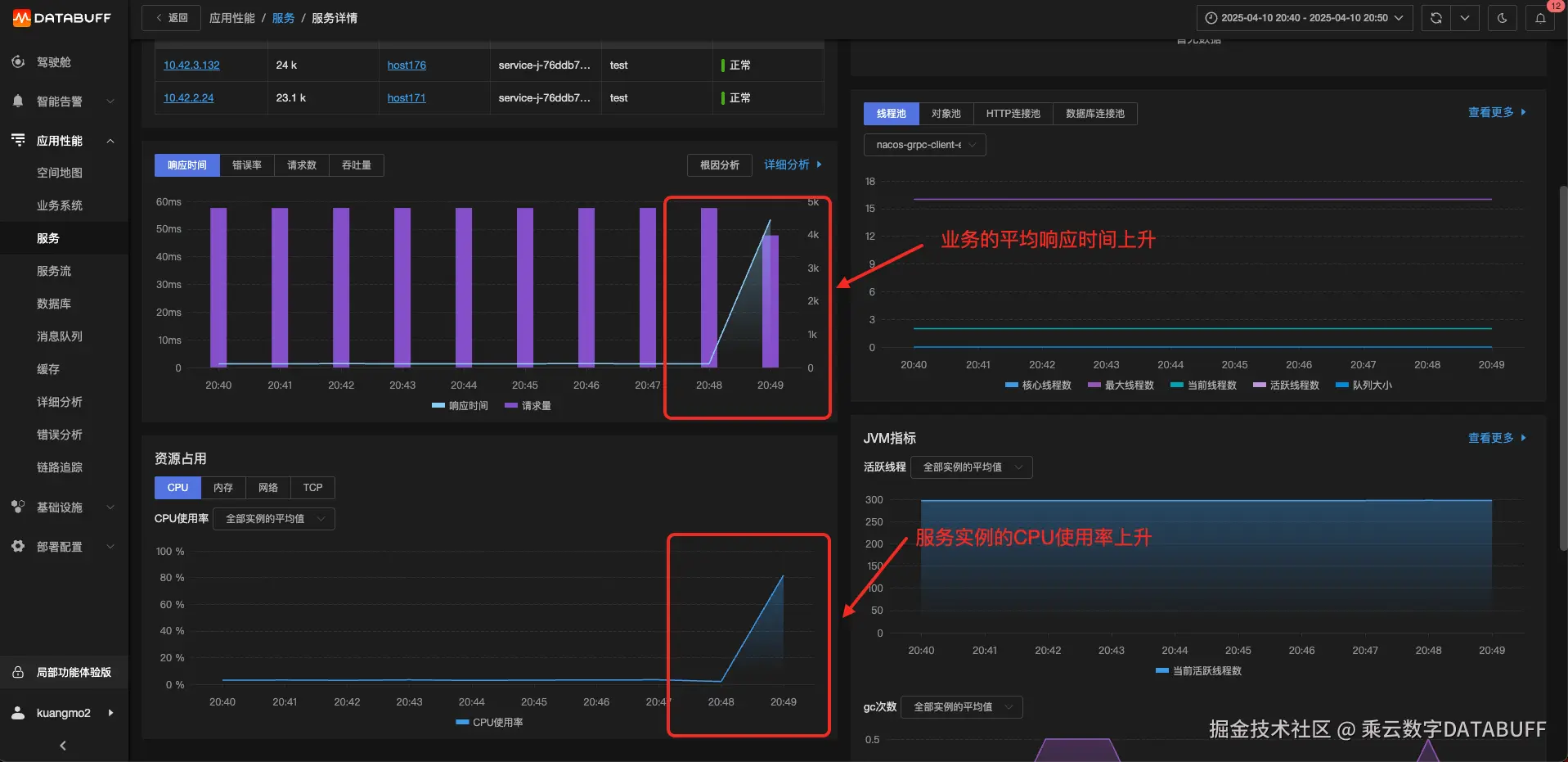Open the notifications bell icon
The width and height of the screenshot is (1568, 762).
(1540, 18)
